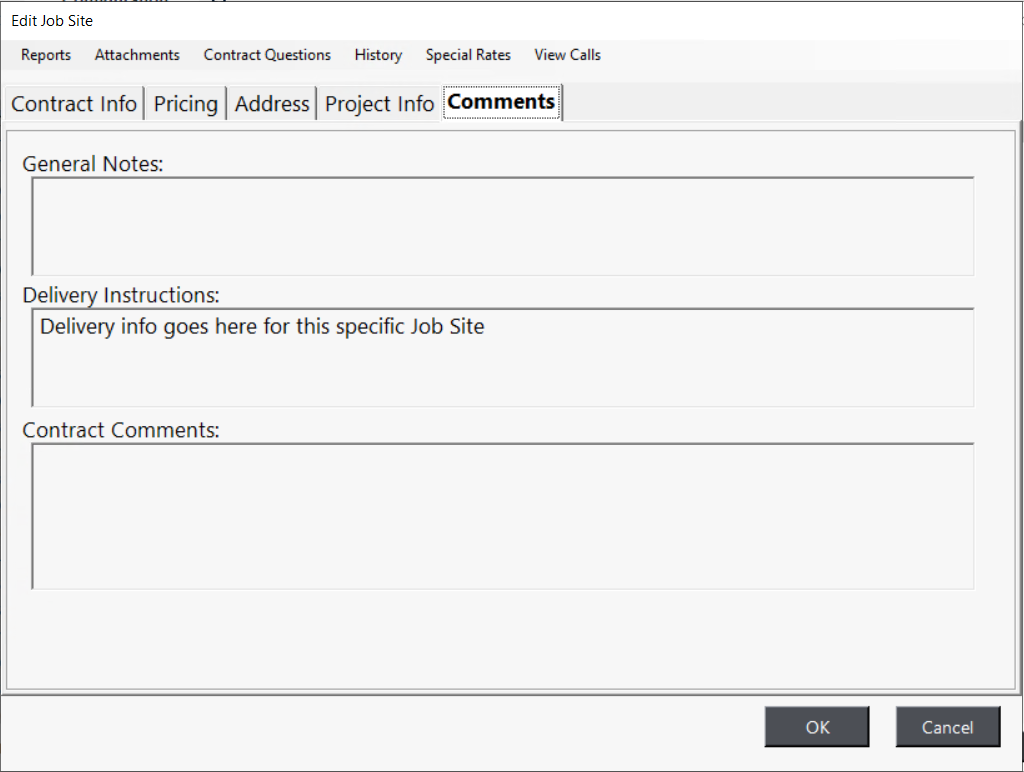Click the General Notes label

pyautogui.click(x=92, y=164)
